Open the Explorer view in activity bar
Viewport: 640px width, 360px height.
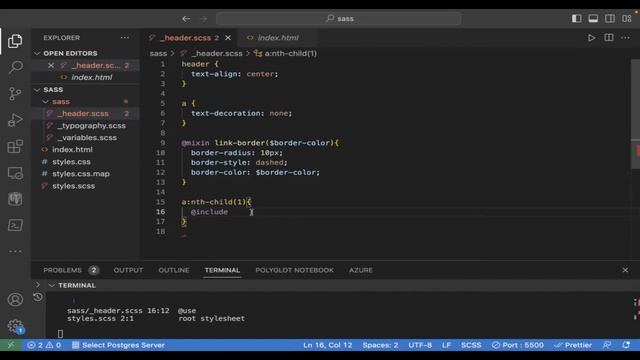tap(15, 41)
